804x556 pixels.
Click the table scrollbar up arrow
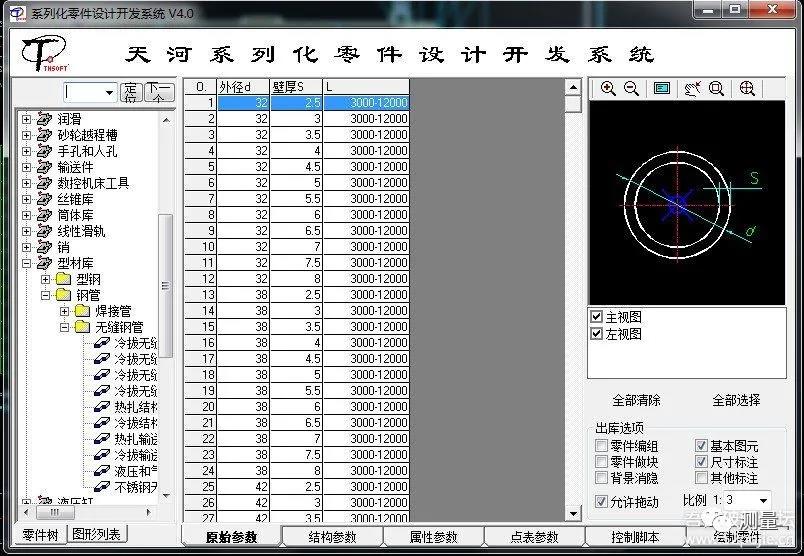(573, 87)
